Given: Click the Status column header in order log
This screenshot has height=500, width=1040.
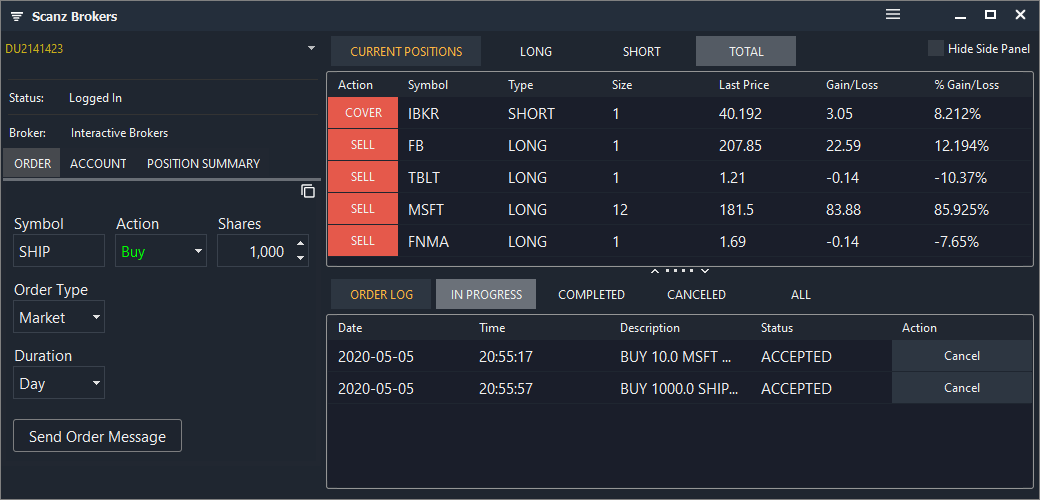Looking at the screenshot, I should pyautogui.click(x=777, y=328).
